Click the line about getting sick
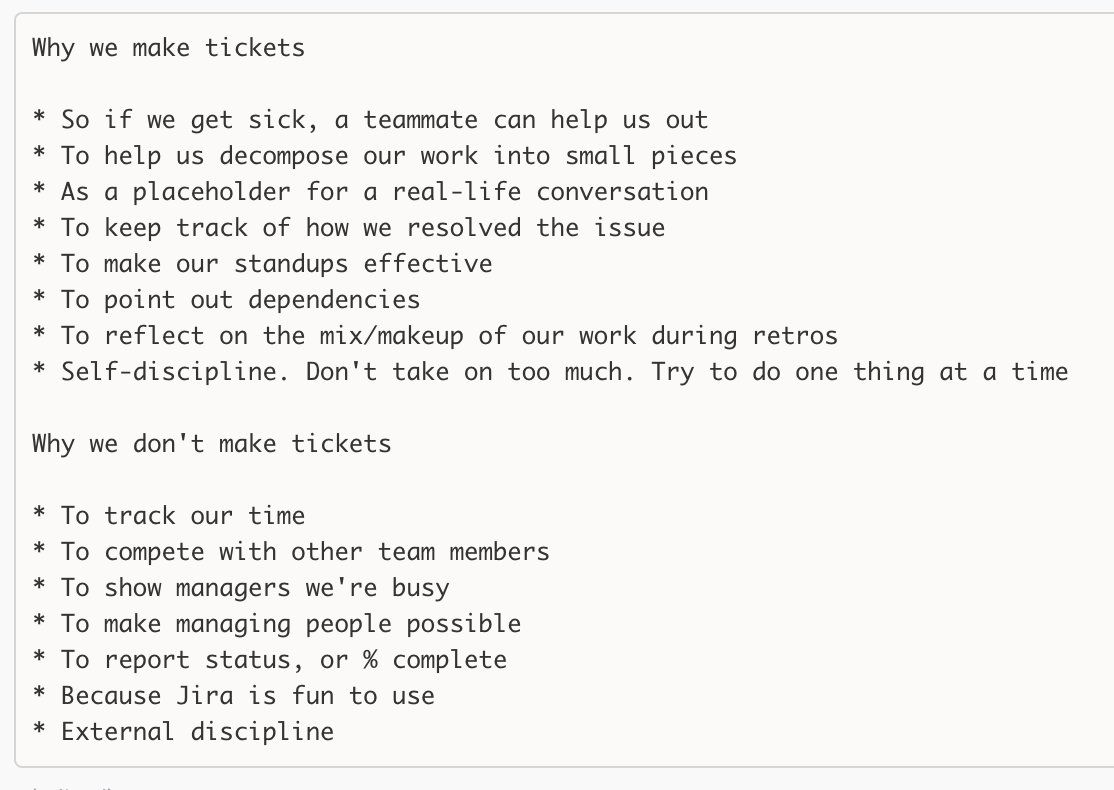1114x790 pixels. tap(370, 119)
